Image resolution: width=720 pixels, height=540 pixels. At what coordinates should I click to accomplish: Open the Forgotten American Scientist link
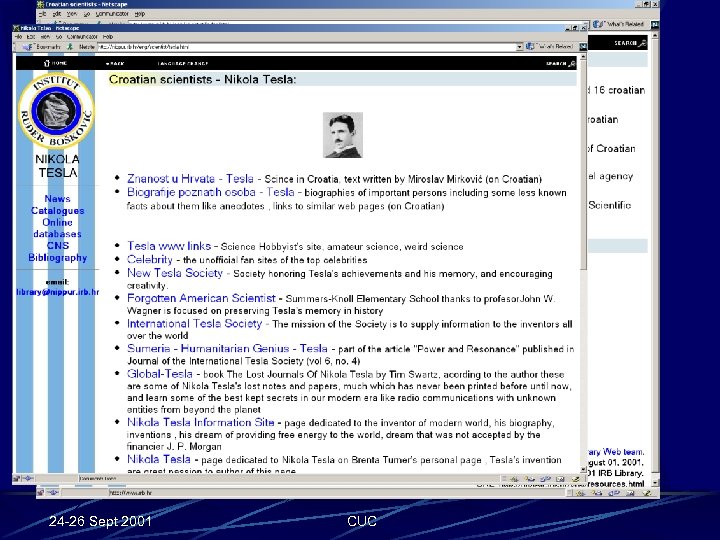(x=201, y=298)
